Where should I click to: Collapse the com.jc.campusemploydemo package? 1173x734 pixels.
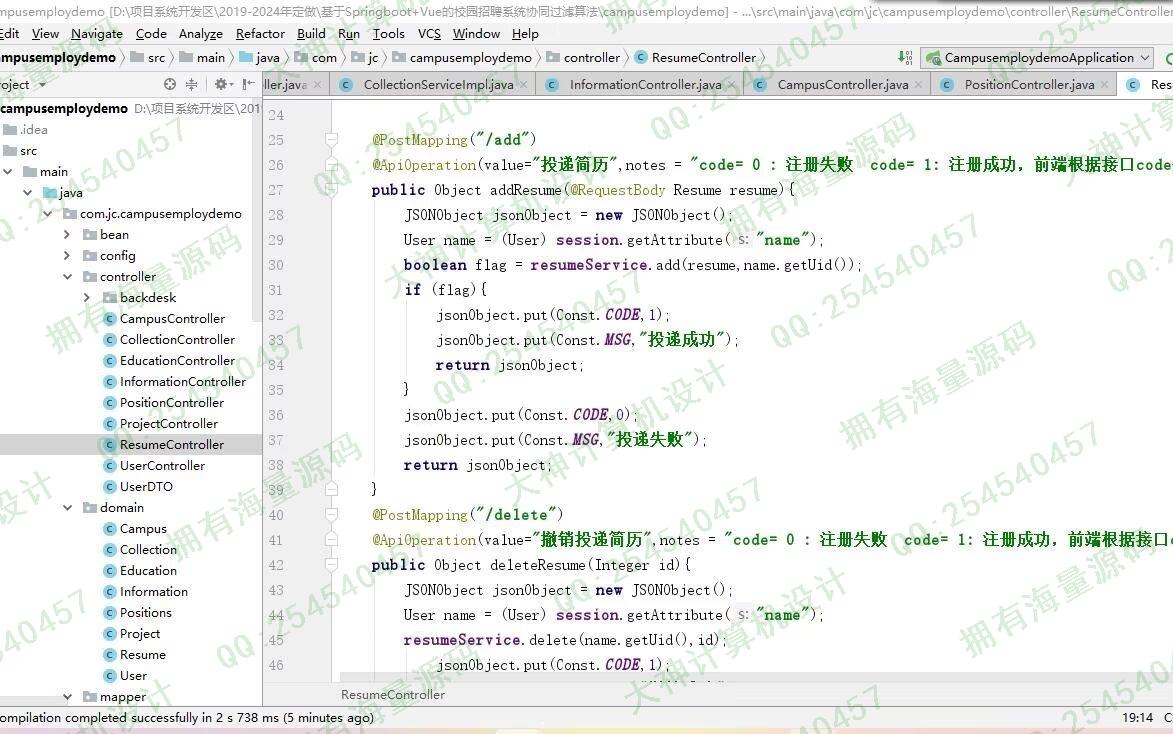[x=47, y=213]
